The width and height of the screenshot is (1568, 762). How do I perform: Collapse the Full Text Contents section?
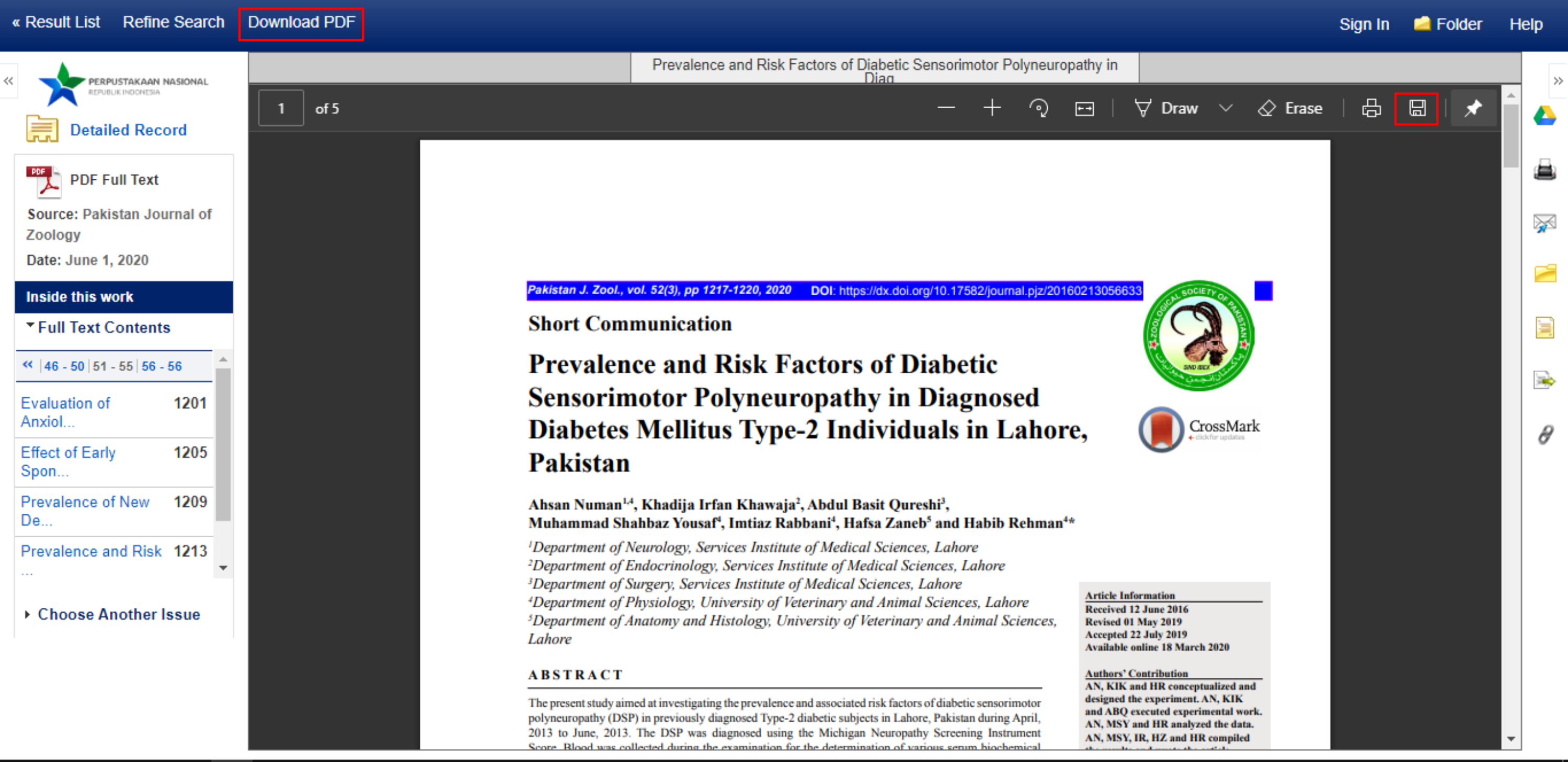(104, 328)
